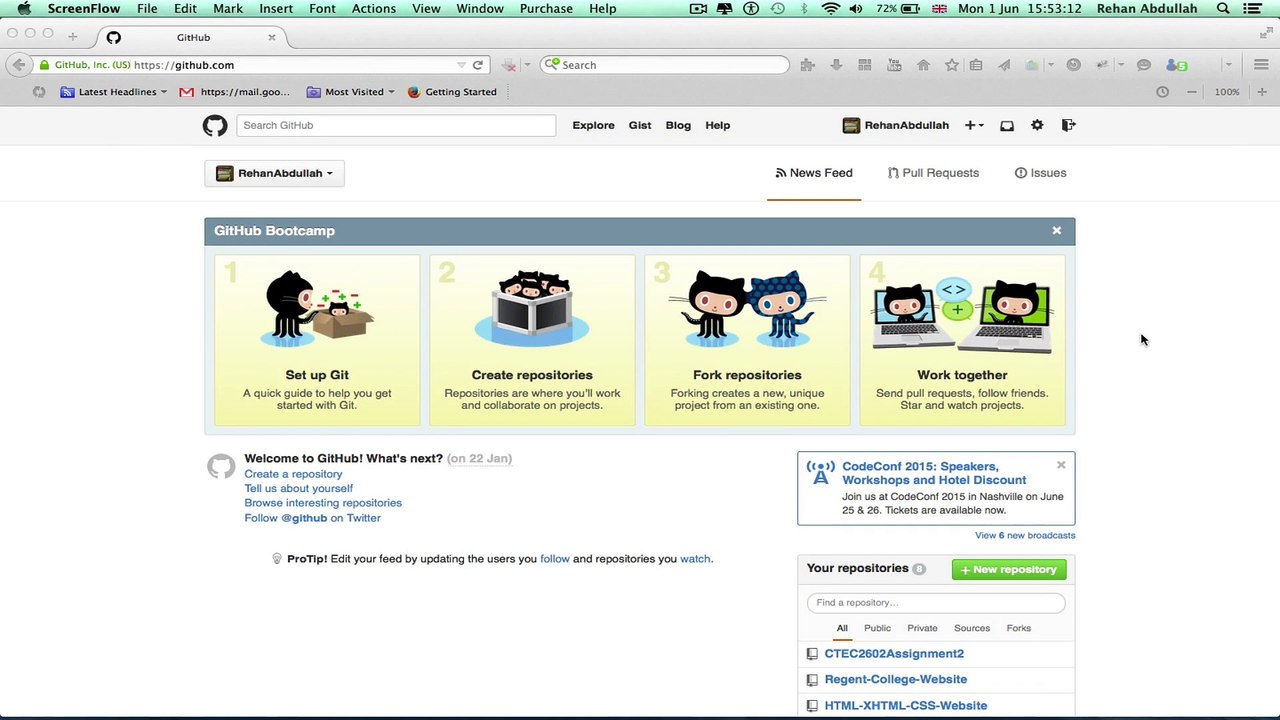Open the Fork repositories bootcamp card

point(747,340)
